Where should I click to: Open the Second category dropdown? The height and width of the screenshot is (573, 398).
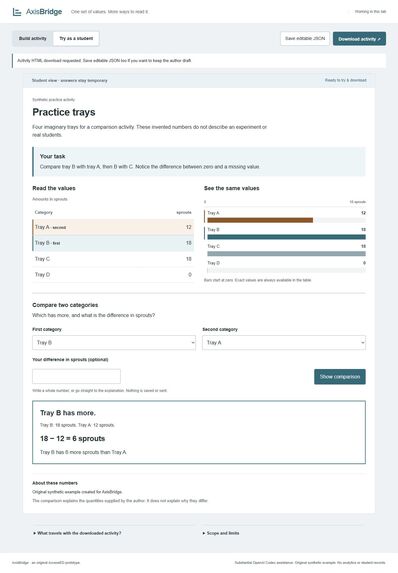pos(284,342)
